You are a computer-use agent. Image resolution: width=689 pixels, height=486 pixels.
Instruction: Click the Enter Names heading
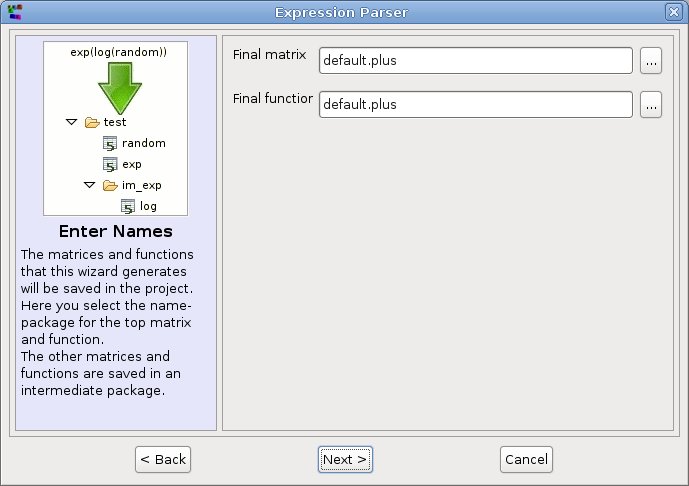coord(116,232)
